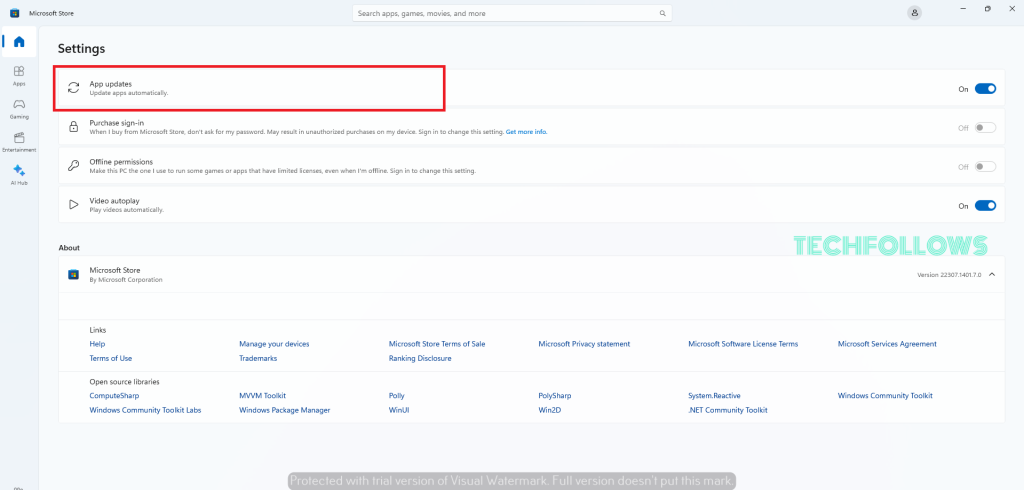
Task: Open the System.Reactive link
Action: tap(714, 396)
